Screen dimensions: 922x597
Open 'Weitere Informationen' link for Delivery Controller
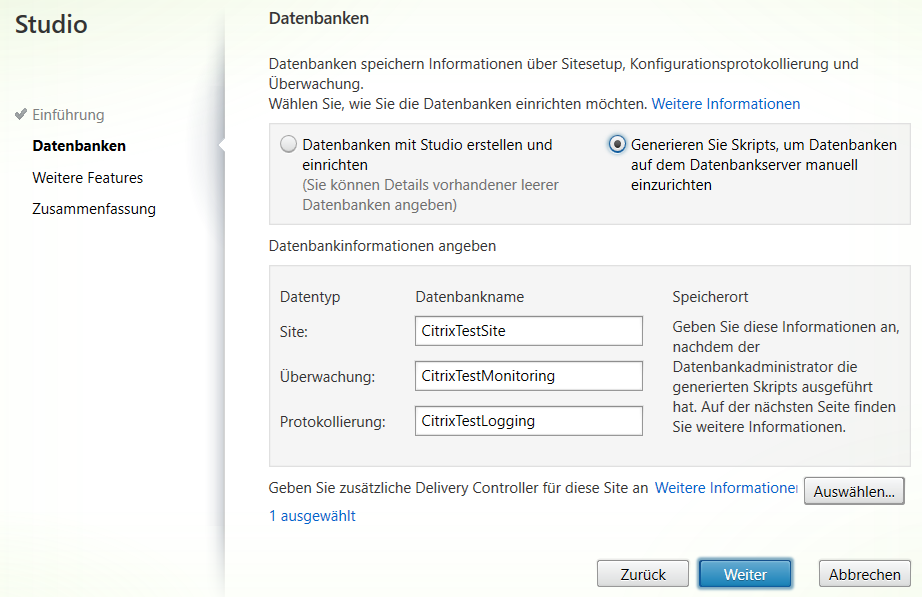click(x=725, y=488)
